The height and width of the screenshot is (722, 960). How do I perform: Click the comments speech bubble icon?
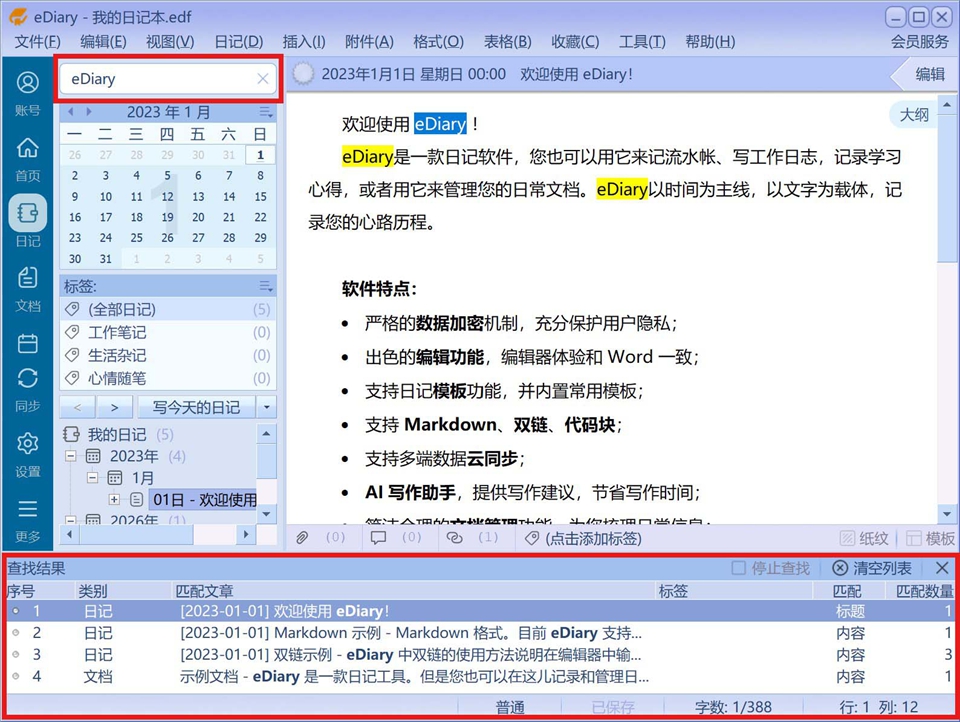tap(378, 538)
